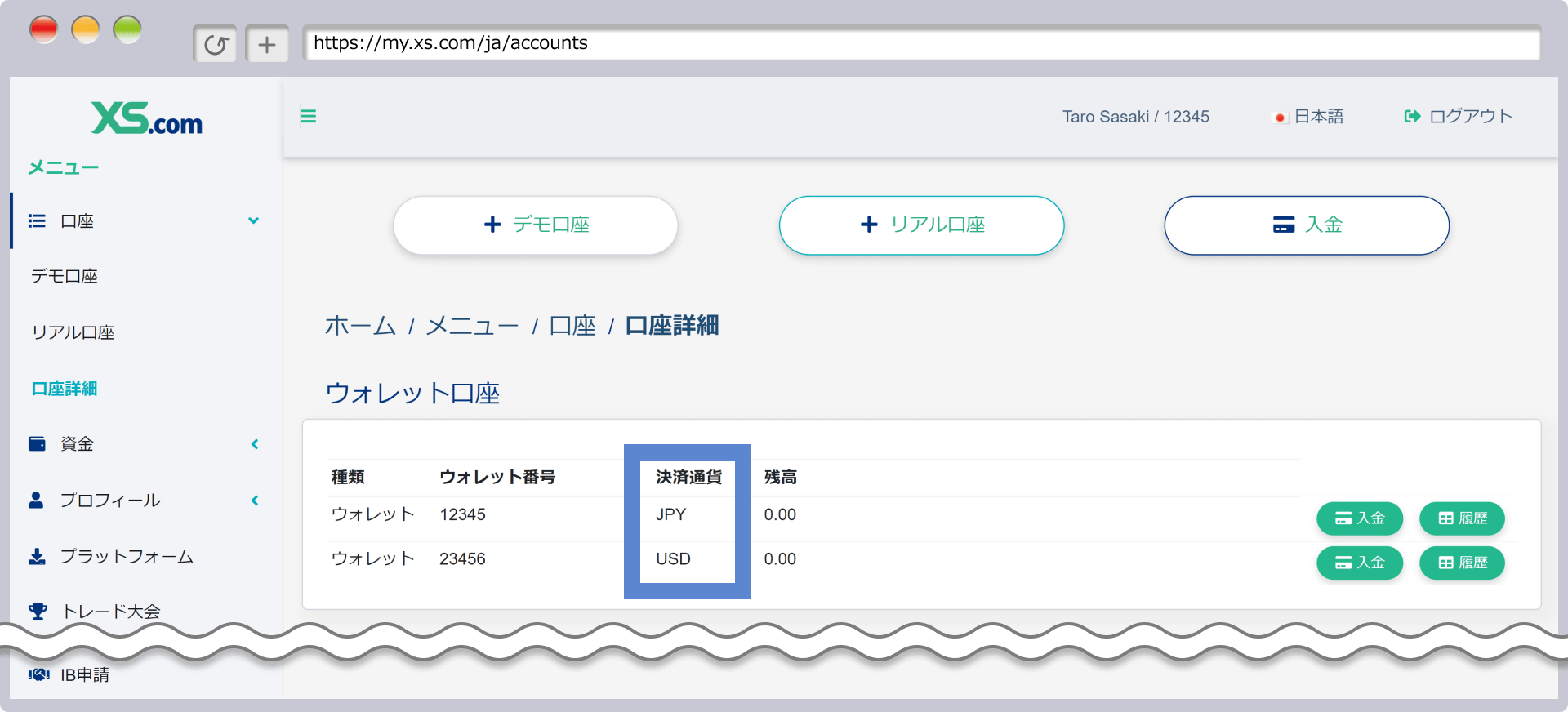Click the list icon beside 口座
The width and height of the screenshot is (1568, 712).
point(37,220)
